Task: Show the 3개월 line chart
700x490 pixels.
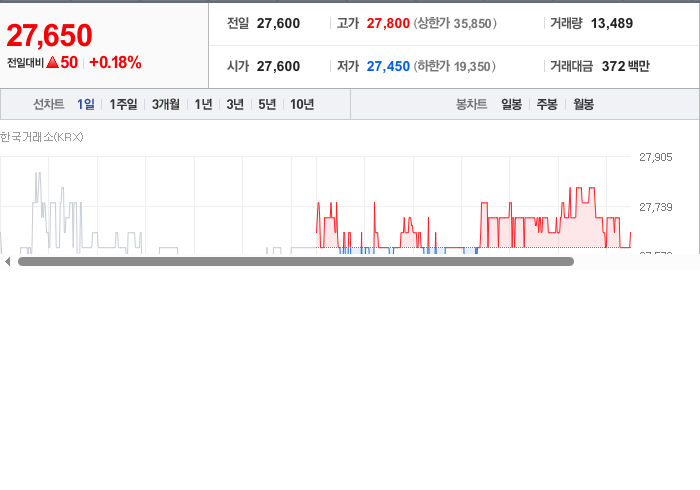Action: [166, 104]
